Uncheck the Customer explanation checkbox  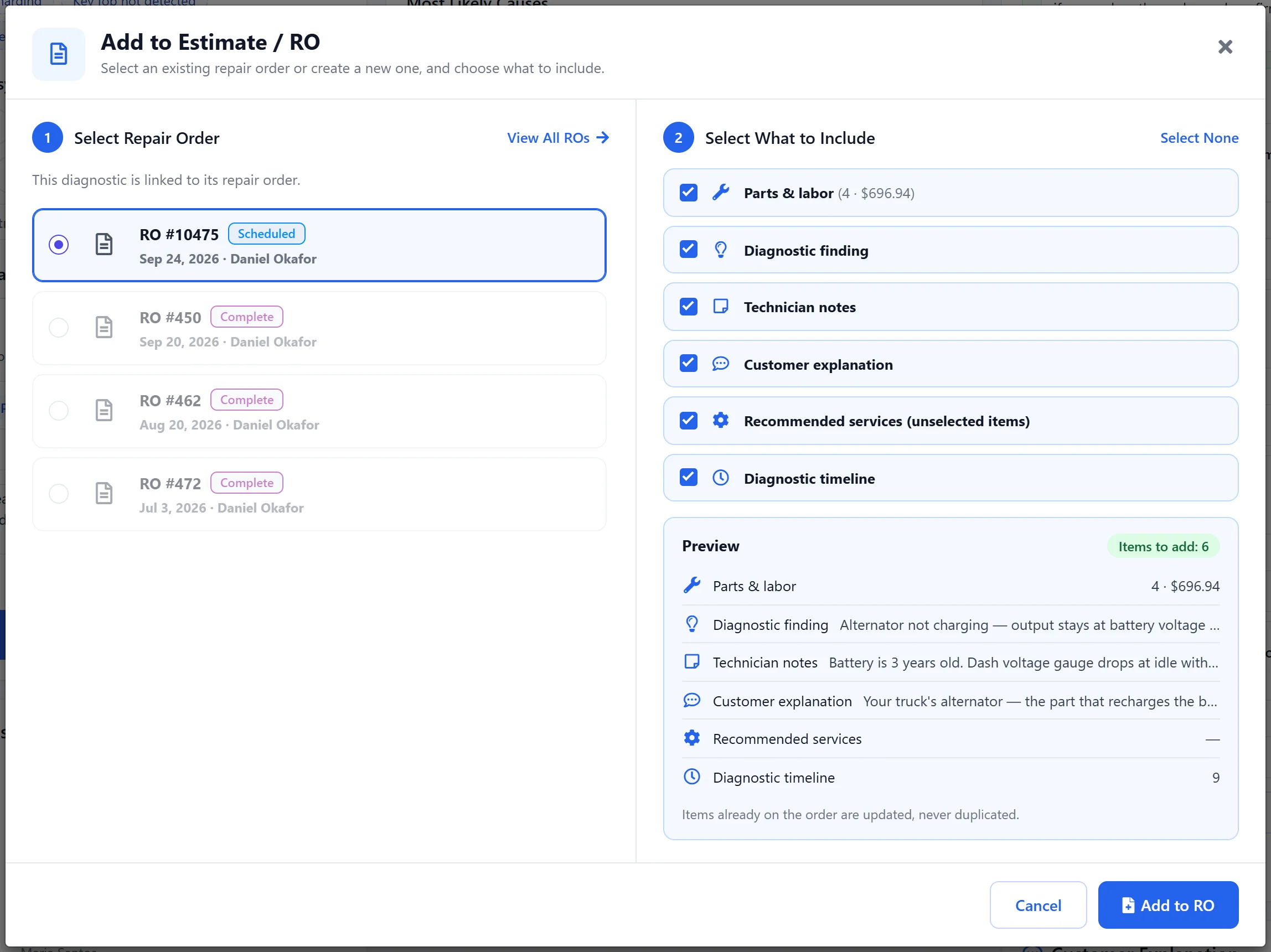point(688,364)
